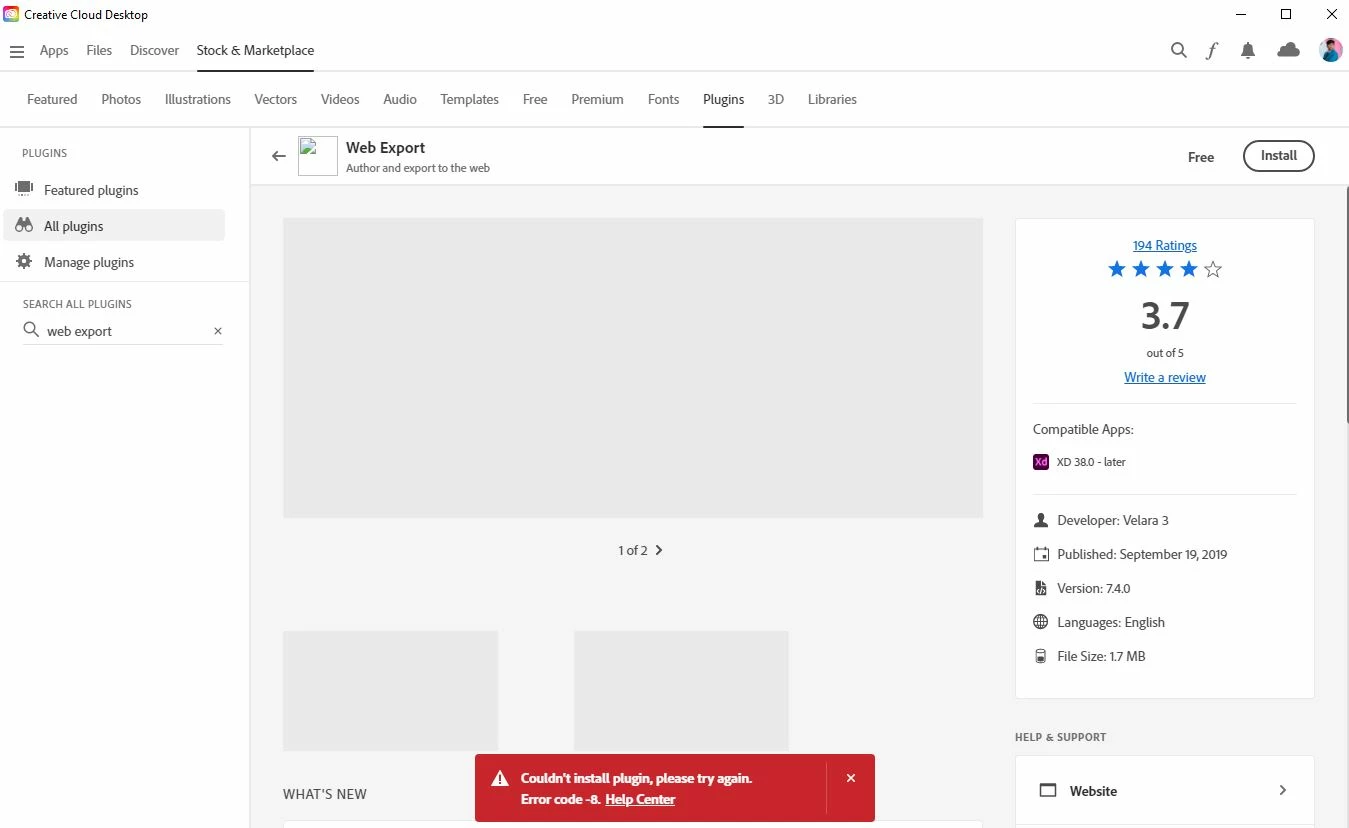
Task: Click the languages globe icon
Action: click(1041, 622)
